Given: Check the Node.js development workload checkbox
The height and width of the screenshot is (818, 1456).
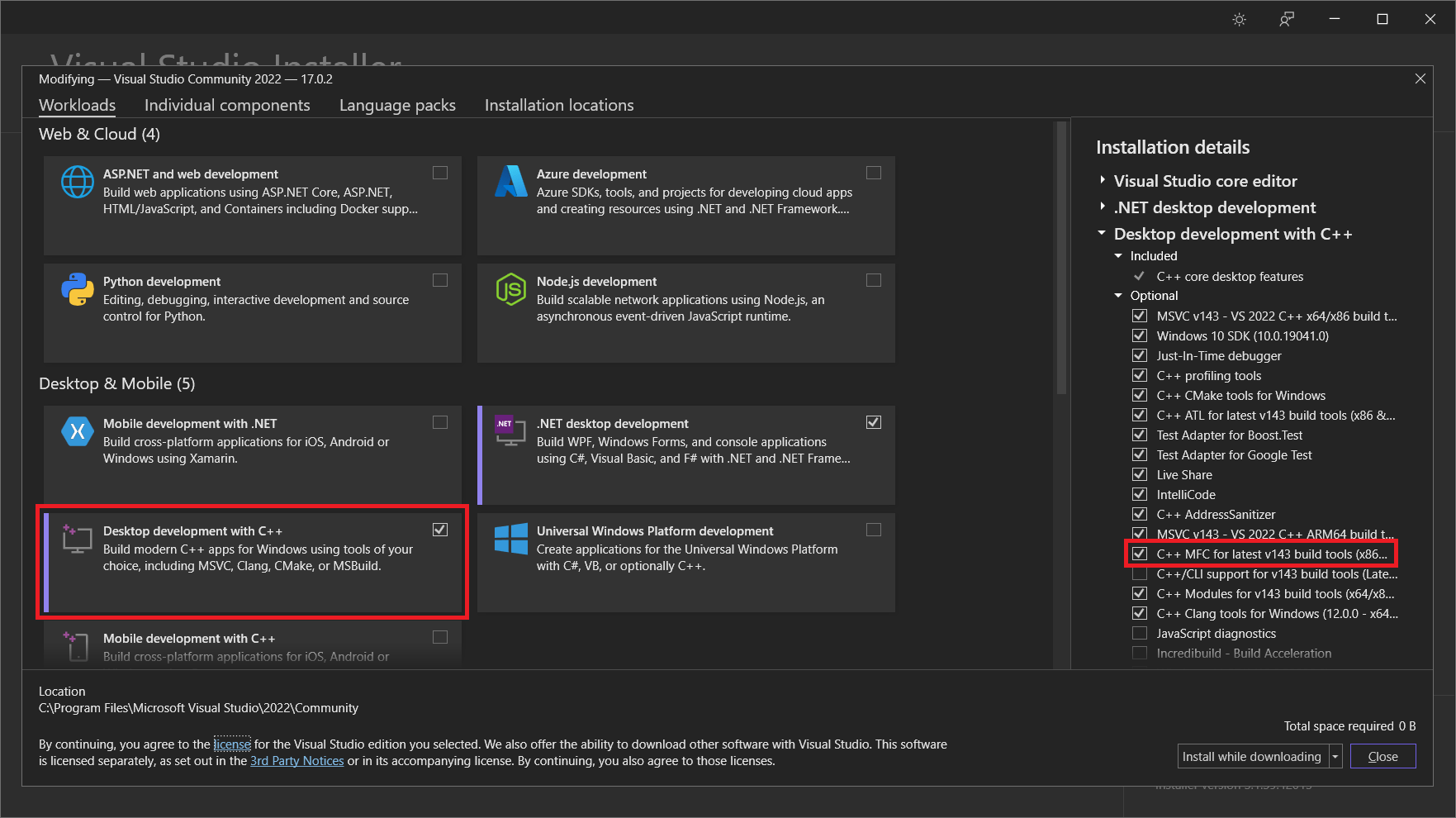Looking at the screenshot, I should click(874, 280).
